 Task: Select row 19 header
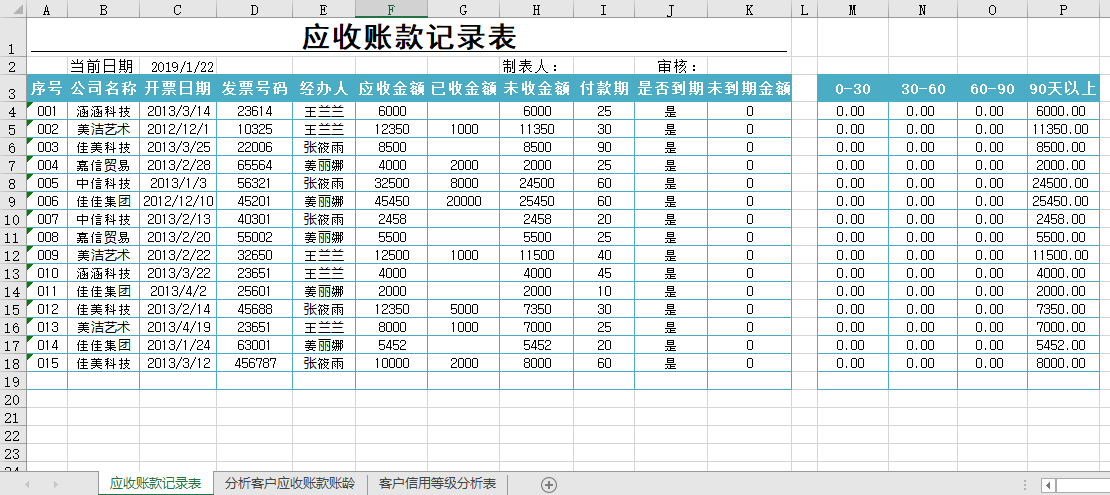(x=14, y=381)
